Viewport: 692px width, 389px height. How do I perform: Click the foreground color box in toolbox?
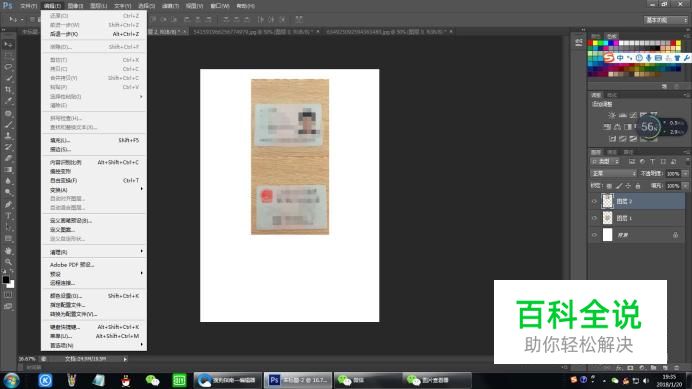click(x=6, y=279)
